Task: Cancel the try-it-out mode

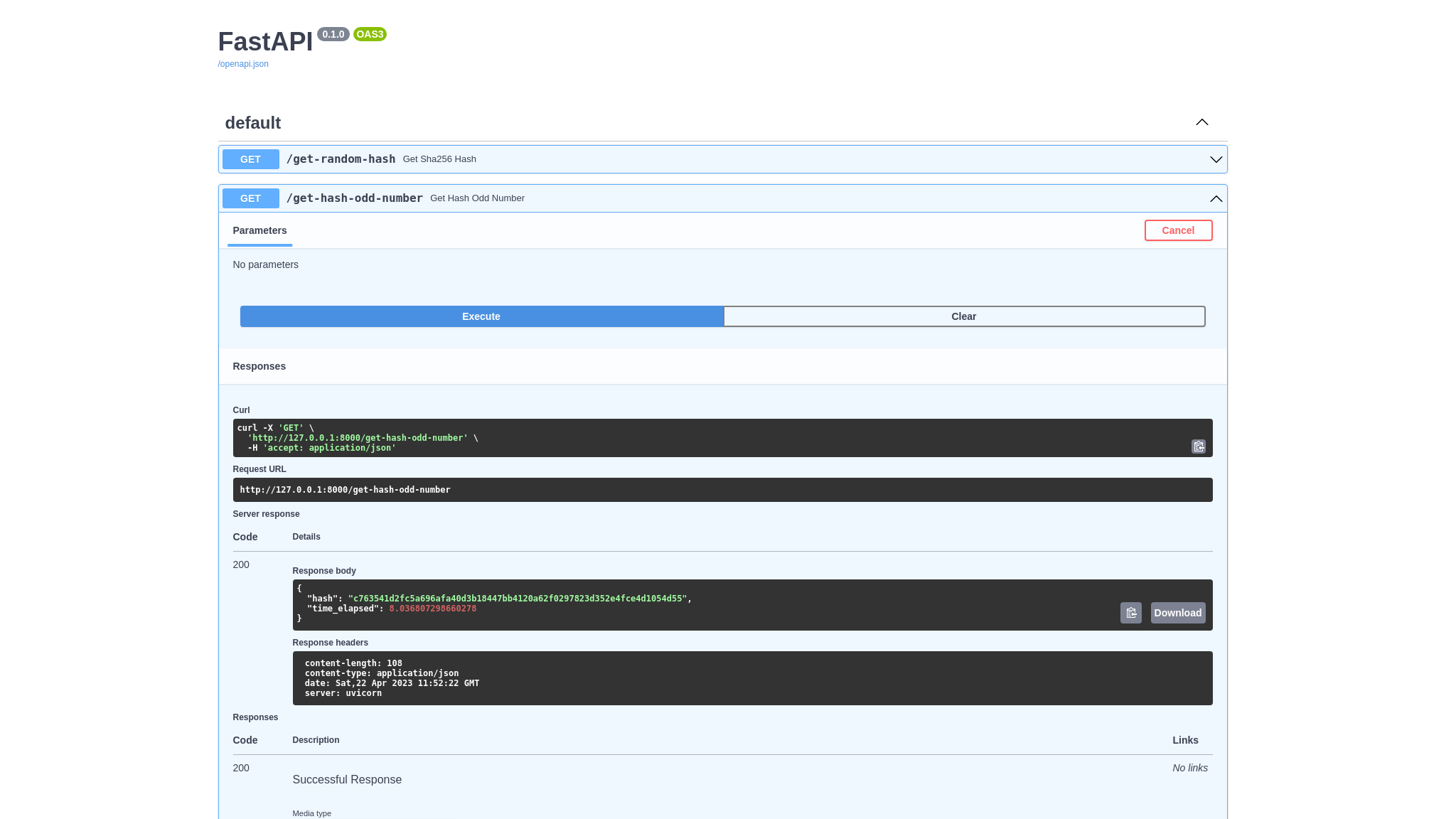Action: point(1177,230)
